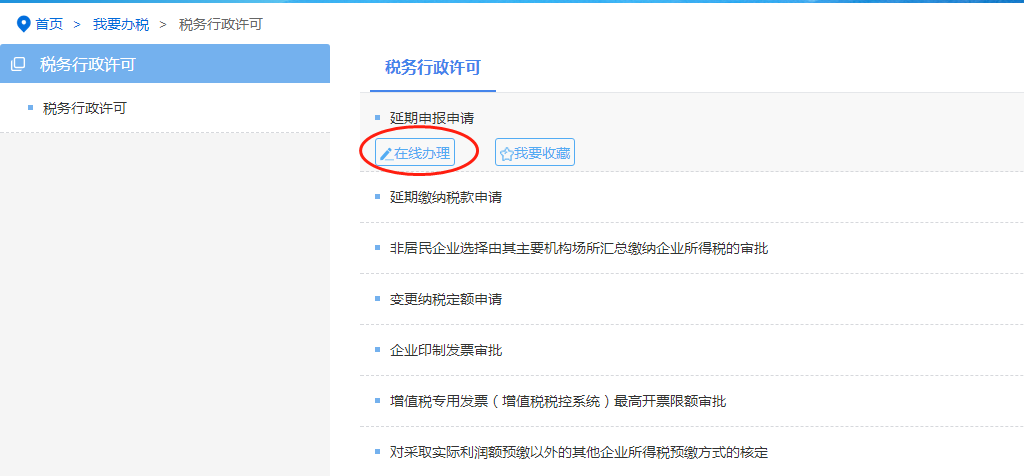Viewport: 1024px width, 476px height.
Task: Click the copy icon in sidebar header
Action: point(18,64)
